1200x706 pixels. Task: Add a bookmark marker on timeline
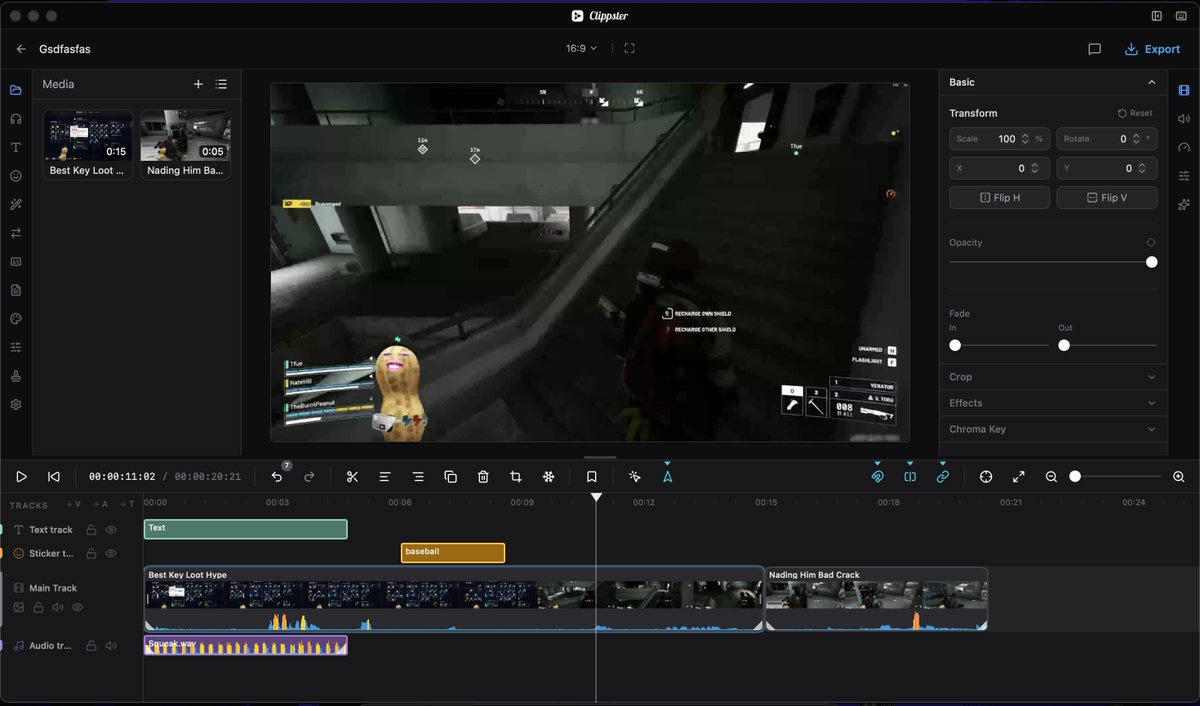point(592,477)
